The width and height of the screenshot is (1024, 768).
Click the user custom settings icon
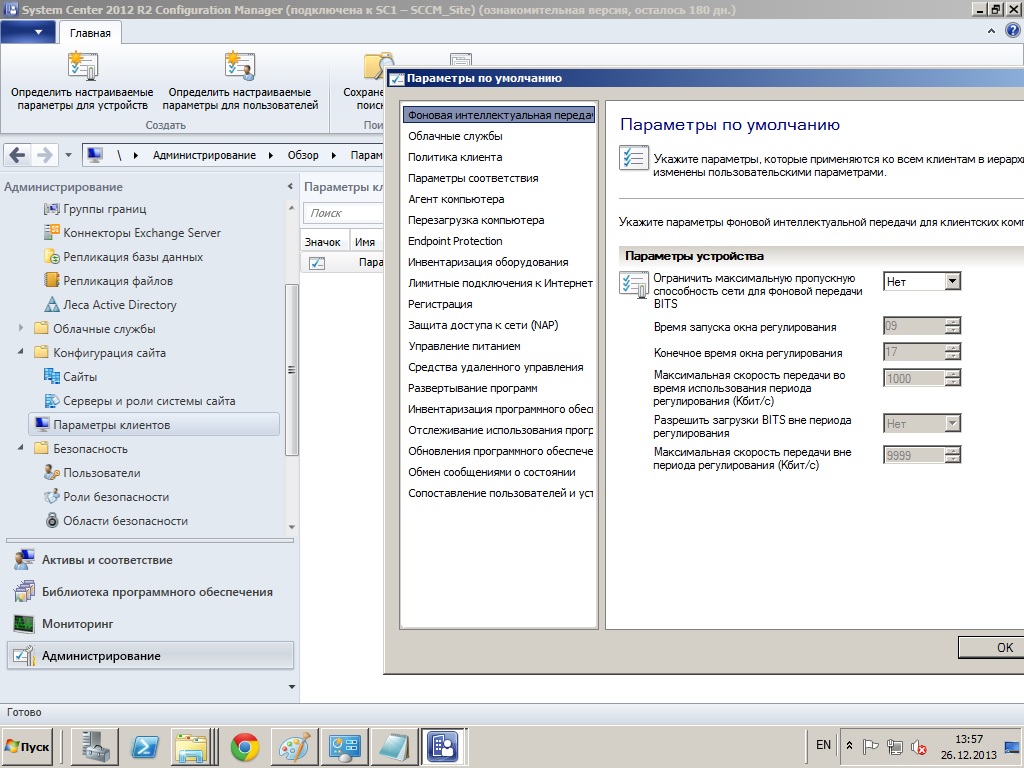tap(240, 66)
